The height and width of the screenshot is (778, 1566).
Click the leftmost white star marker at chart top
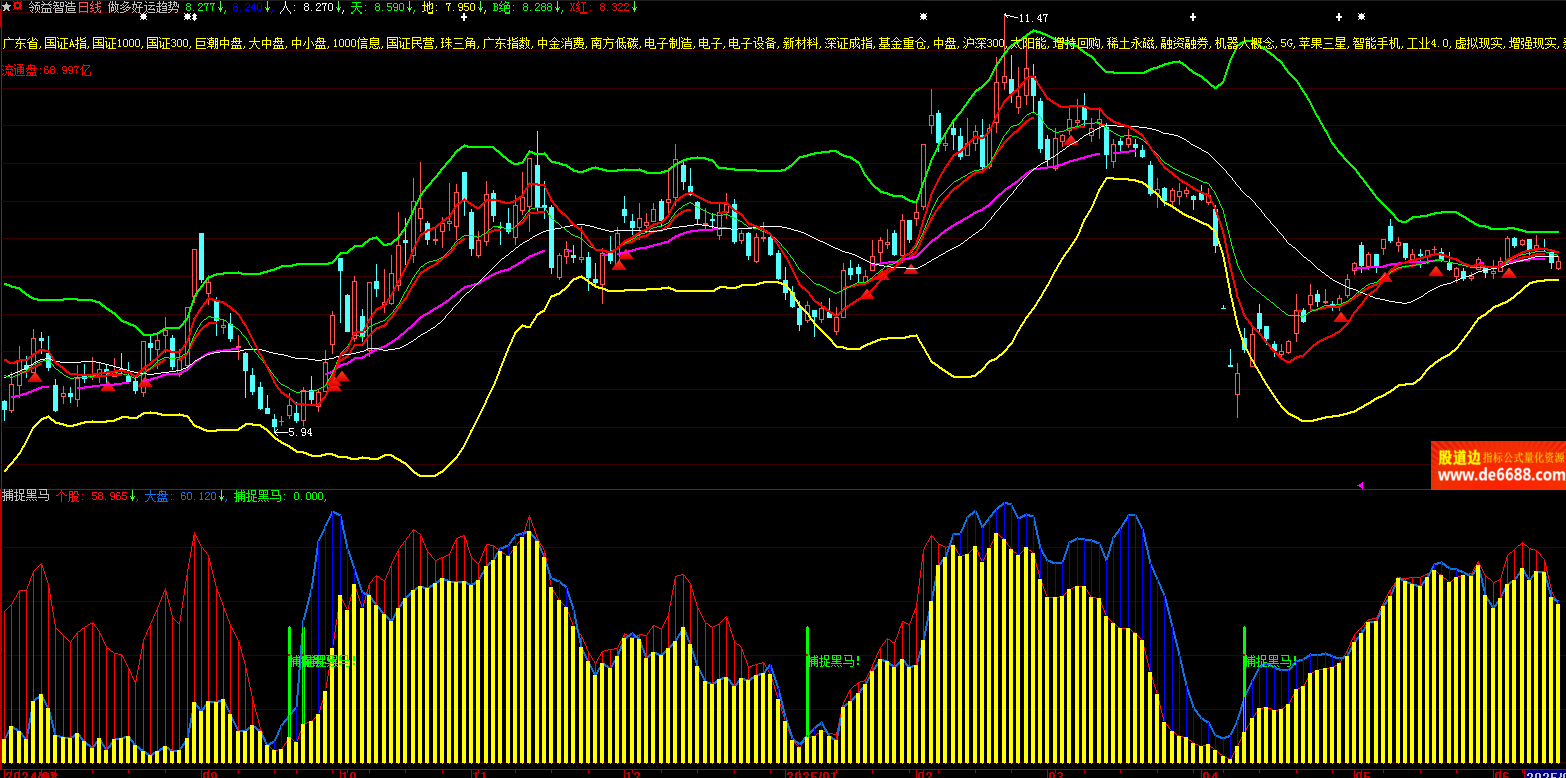(x=144, y=17)
